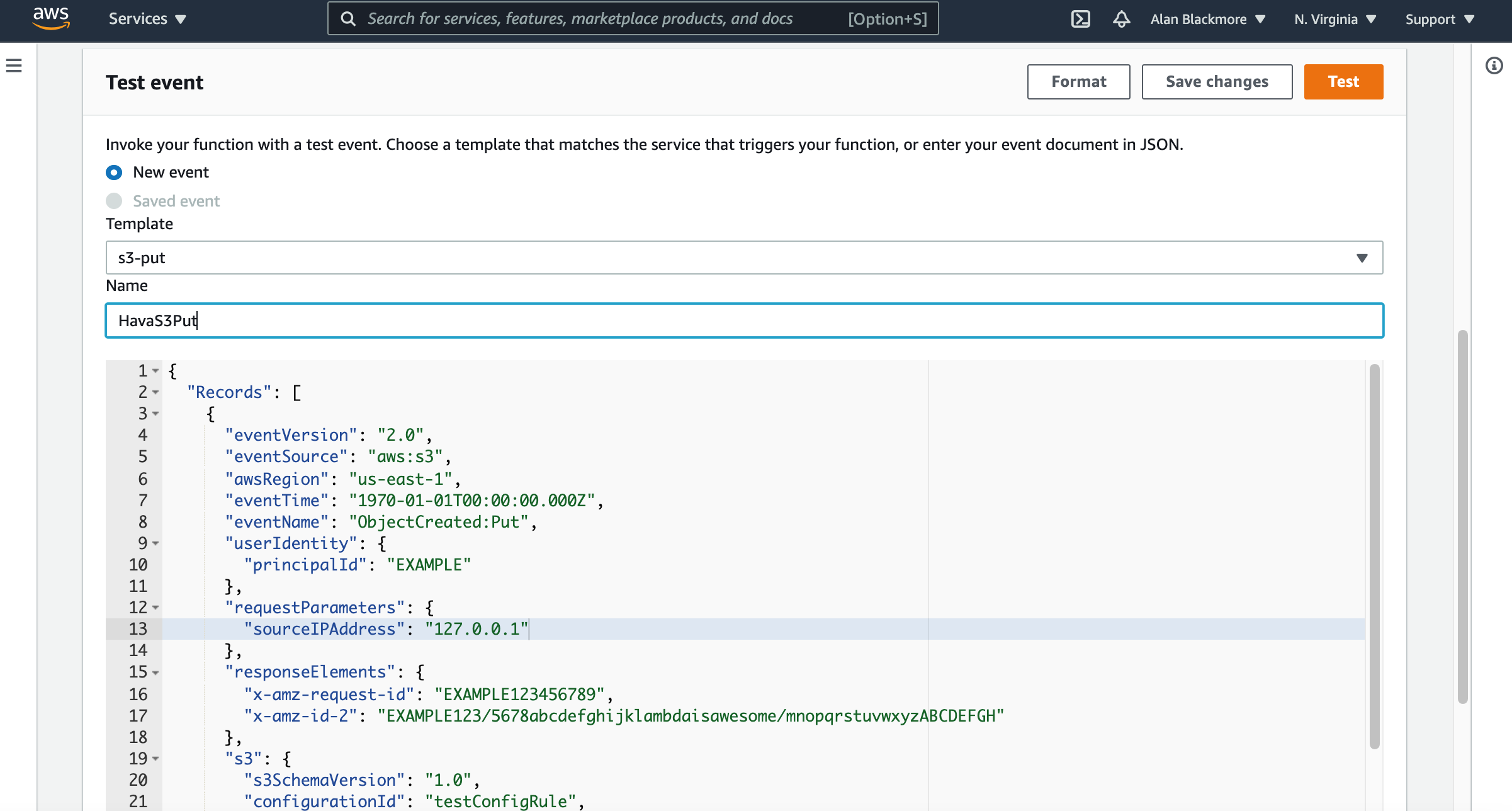Click the info panel icon
Image resolution: width=1512 pixels, height=811 pixels.
(1494, 65)
